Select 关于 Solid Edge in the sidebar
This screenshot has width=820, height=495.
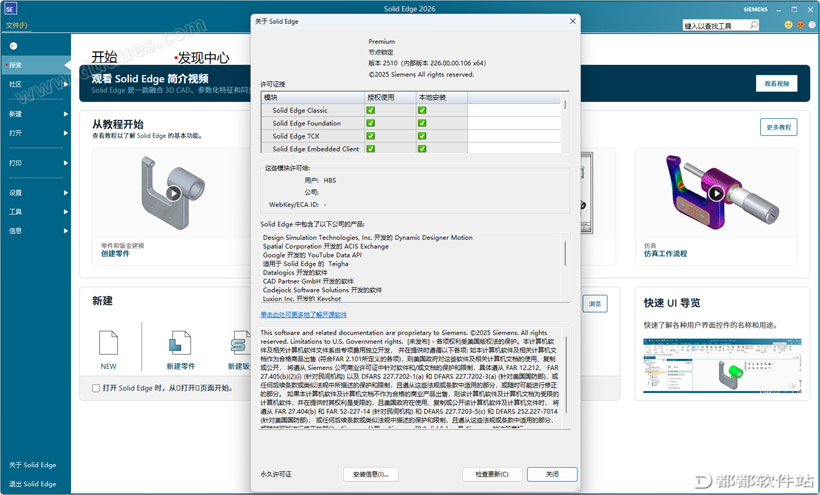pyautogui.click(x=32, y=465)
